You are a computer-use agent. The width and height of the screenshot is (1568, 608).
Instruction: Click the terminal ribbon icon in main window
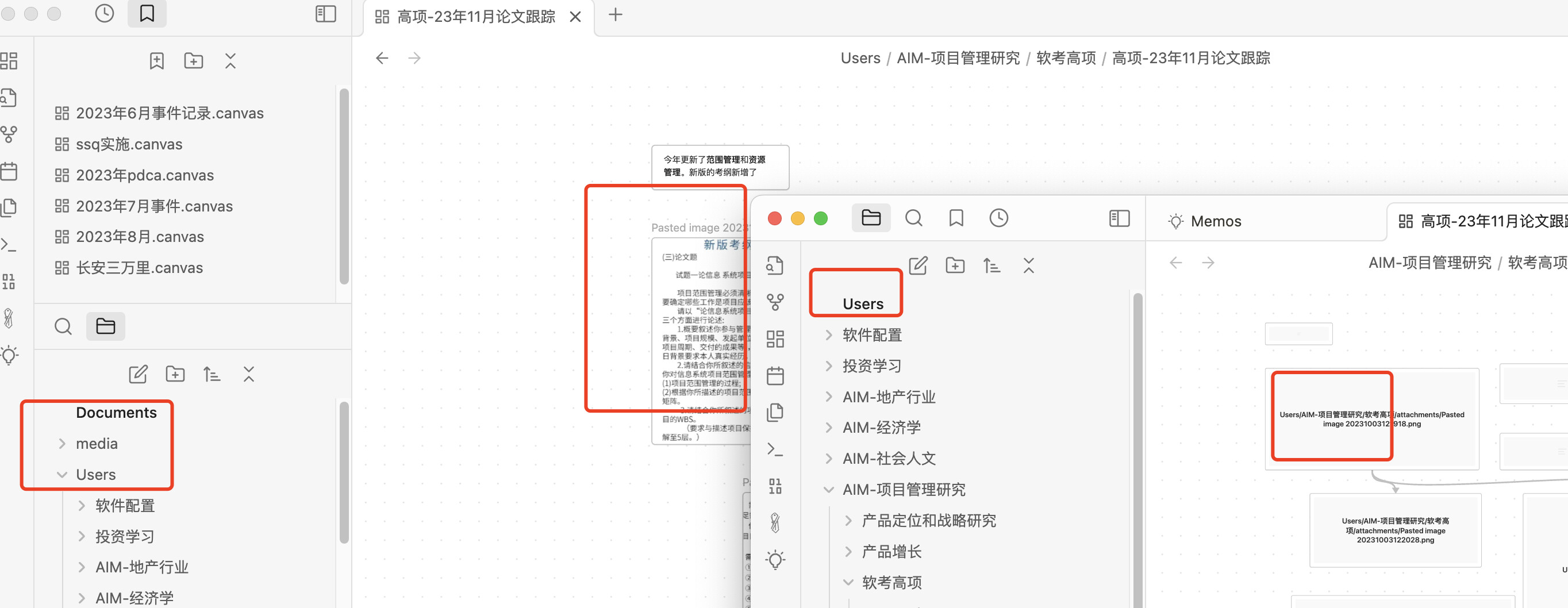click(9, 245)
